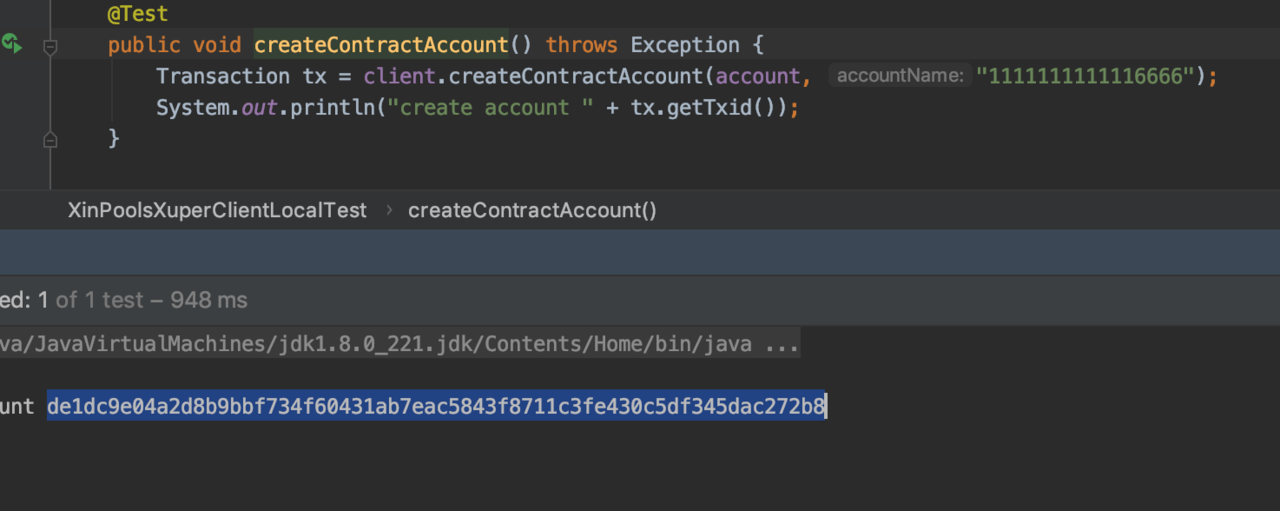This screenshot has height=511, width=1280.
Task: Click the Exception class in throws clause
Action: pyautogui.click(x=684, y=45)
